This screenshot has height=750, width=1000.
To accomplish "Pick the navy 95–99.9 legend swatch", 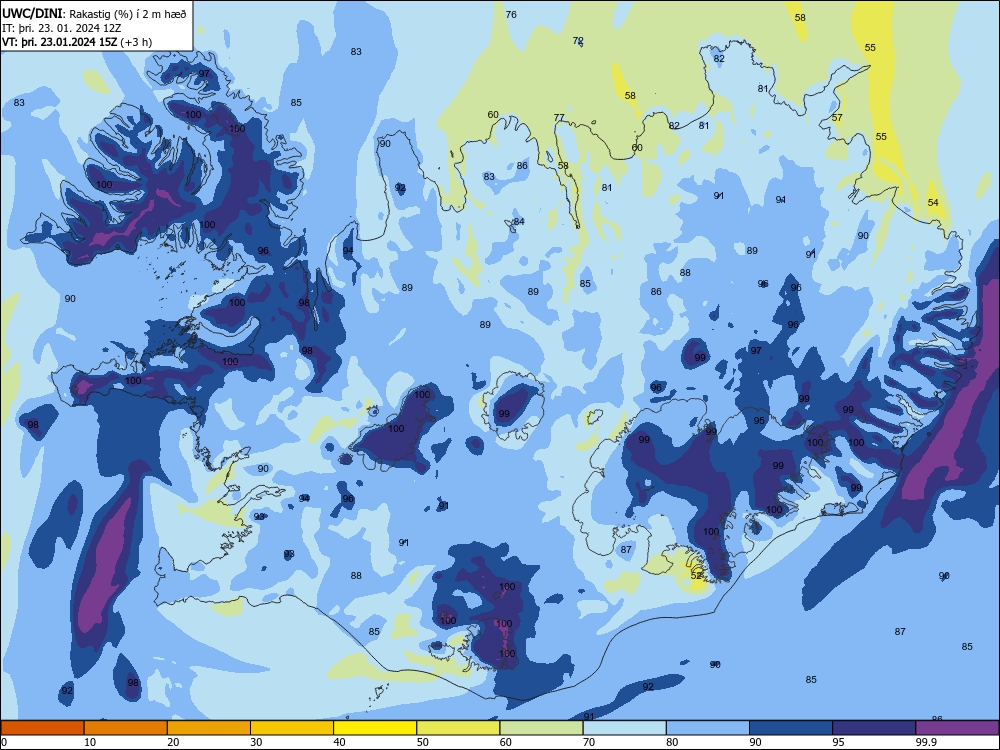I will coord(874,728).
